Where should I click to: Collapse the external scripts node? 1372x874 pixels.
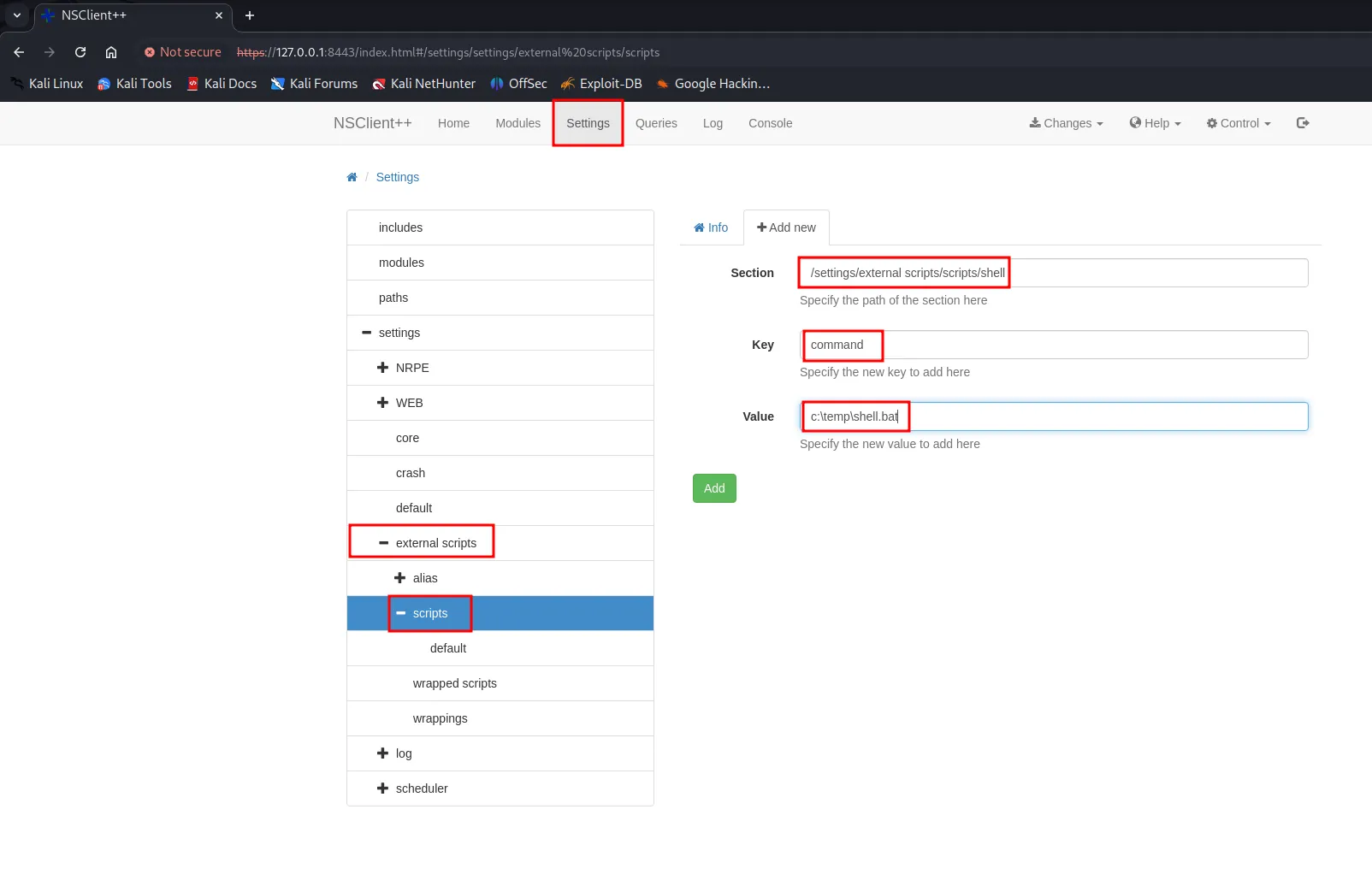click(383, 543)
